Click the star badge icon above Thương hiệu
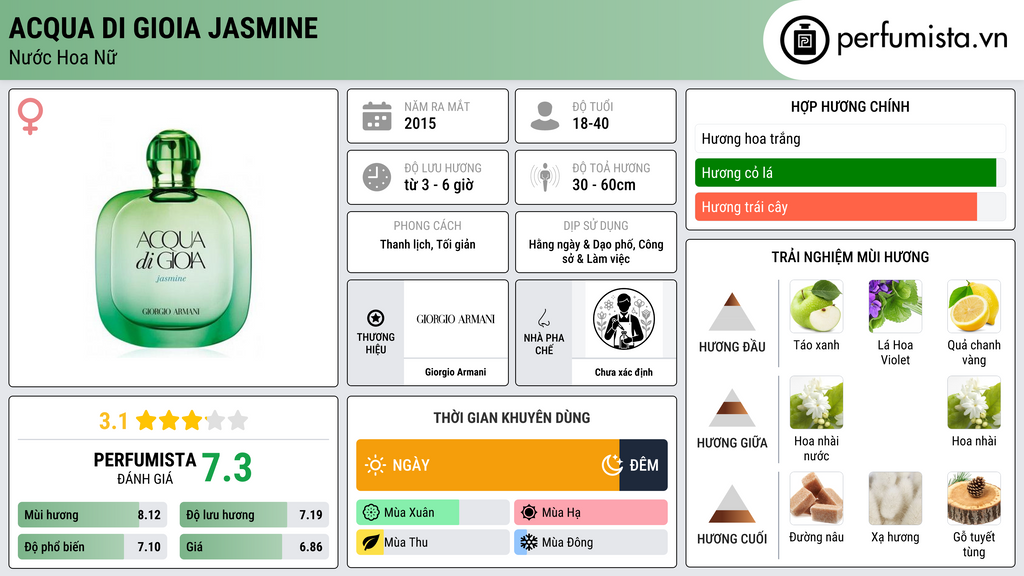The image size is (1024, 576). click(376, 319)
